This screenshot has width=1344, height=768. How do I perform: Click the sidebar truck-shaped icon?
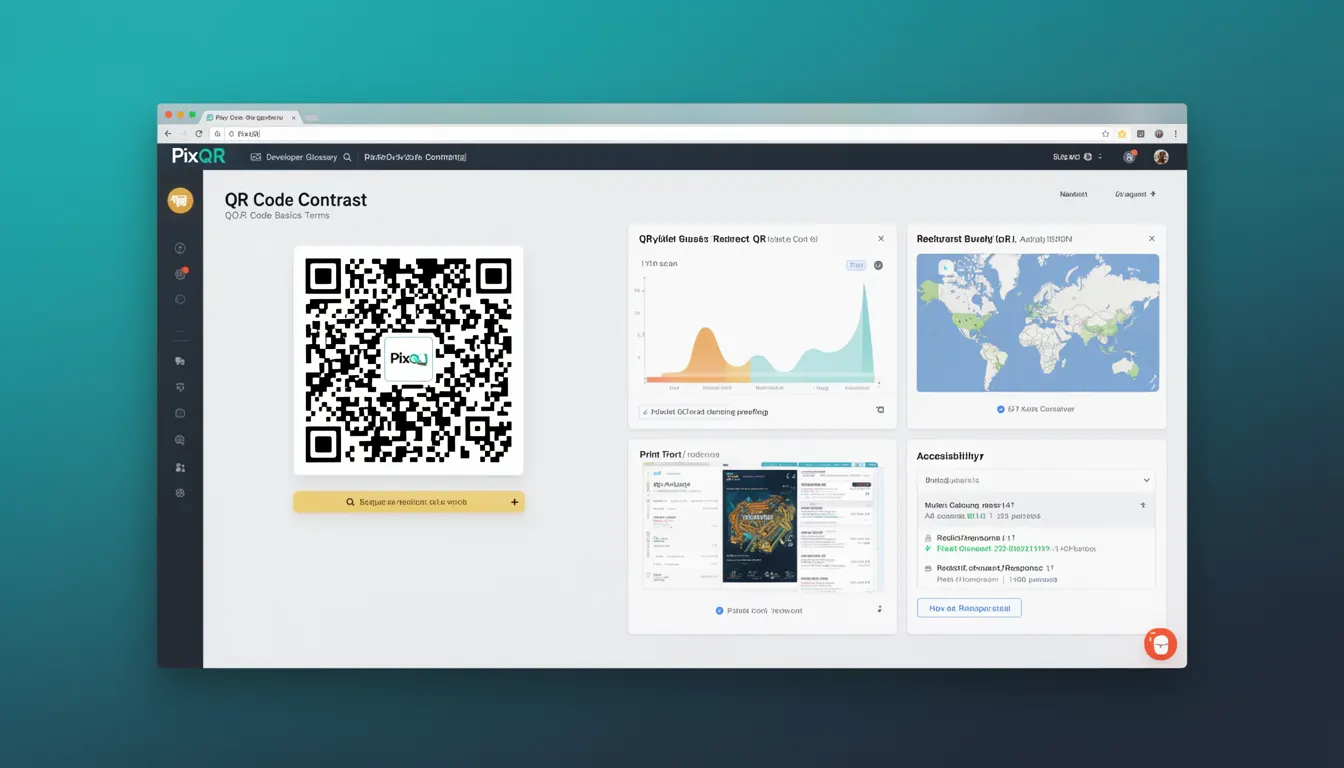click(180, 361)
